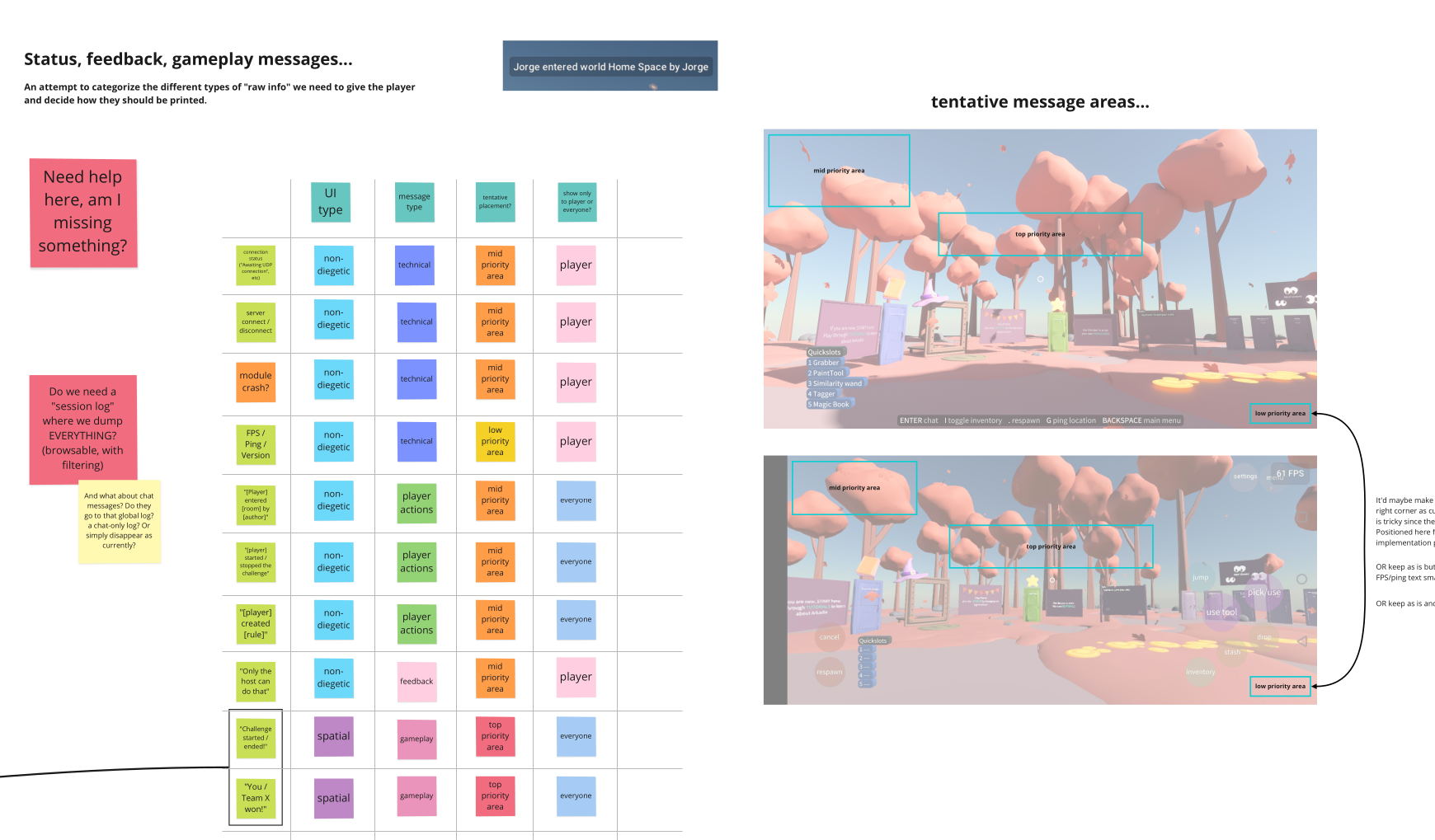Select the "server connect / disconnect" sticky
Screen dimensions: 1435x840
tap(256, 322)
